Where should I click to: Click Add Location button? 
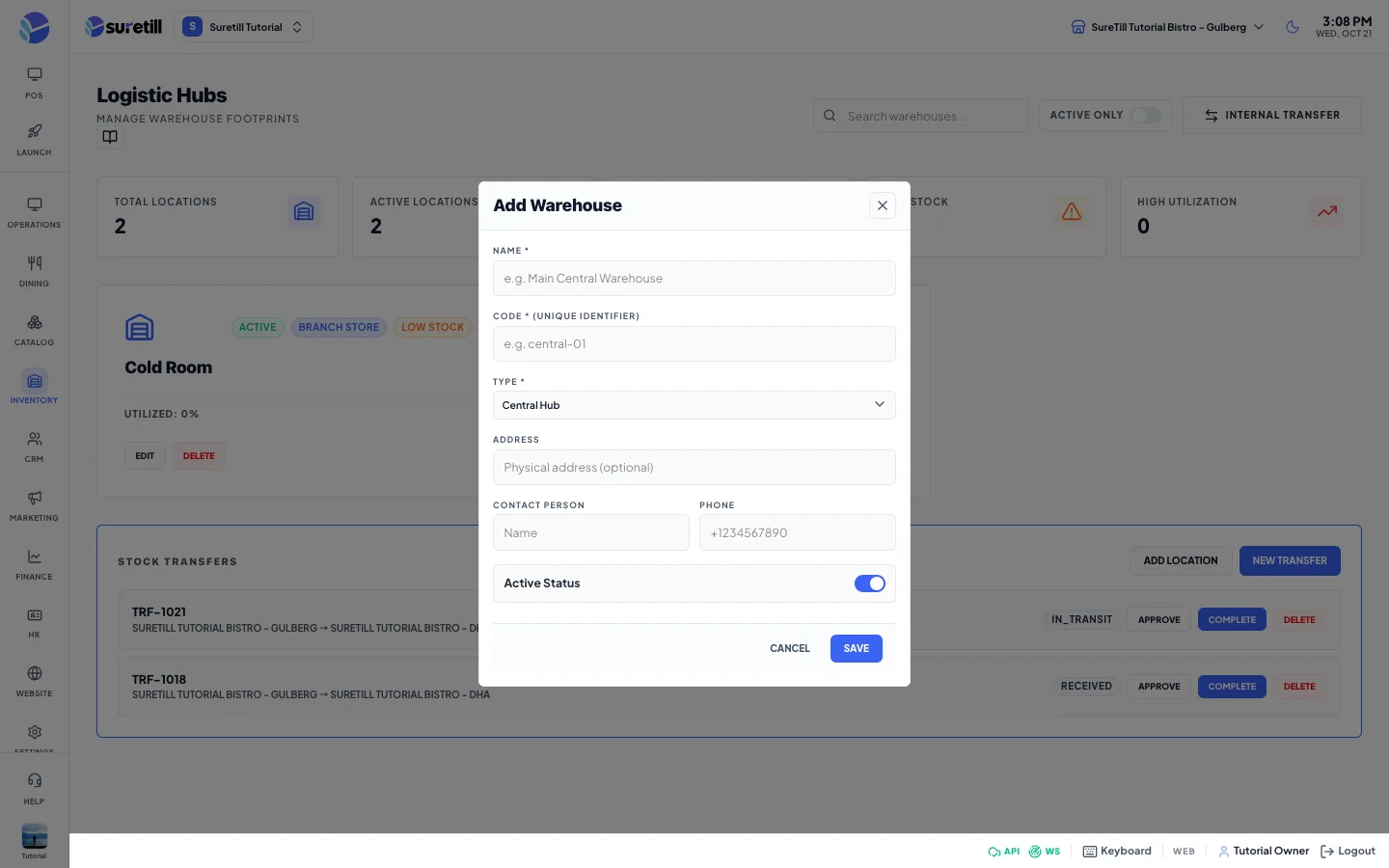point(1181,560)
